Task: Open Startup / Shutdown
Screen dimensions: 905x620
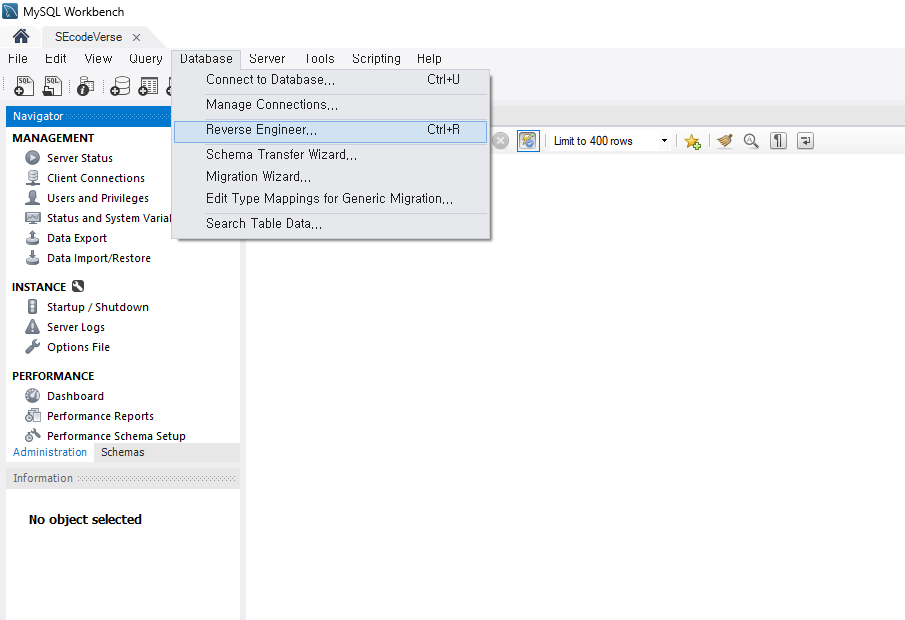Action: 98,307
